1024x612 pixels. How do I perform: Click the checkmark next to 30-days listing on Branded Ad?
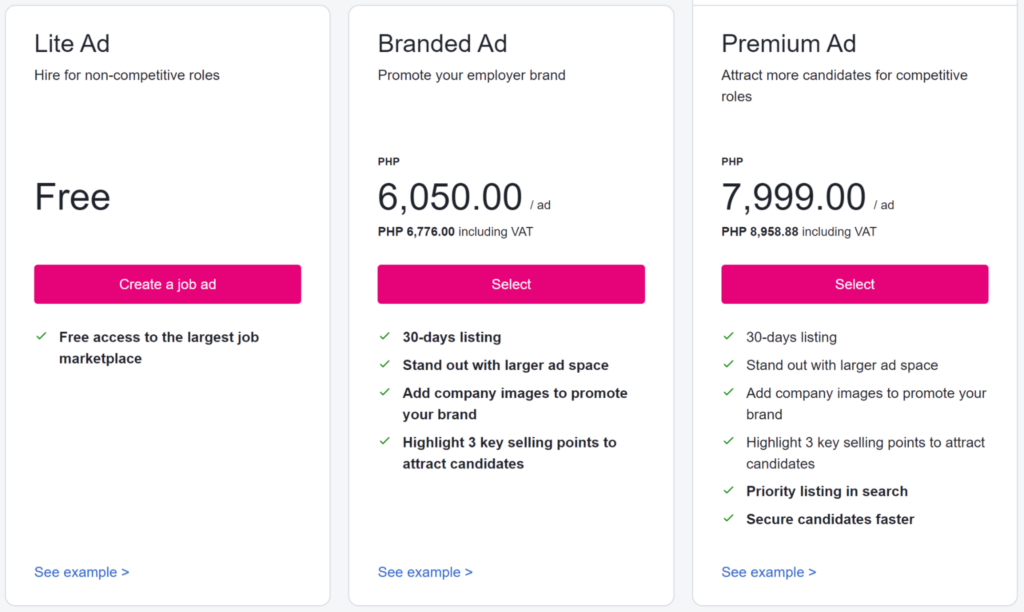[x=385, y=338]
